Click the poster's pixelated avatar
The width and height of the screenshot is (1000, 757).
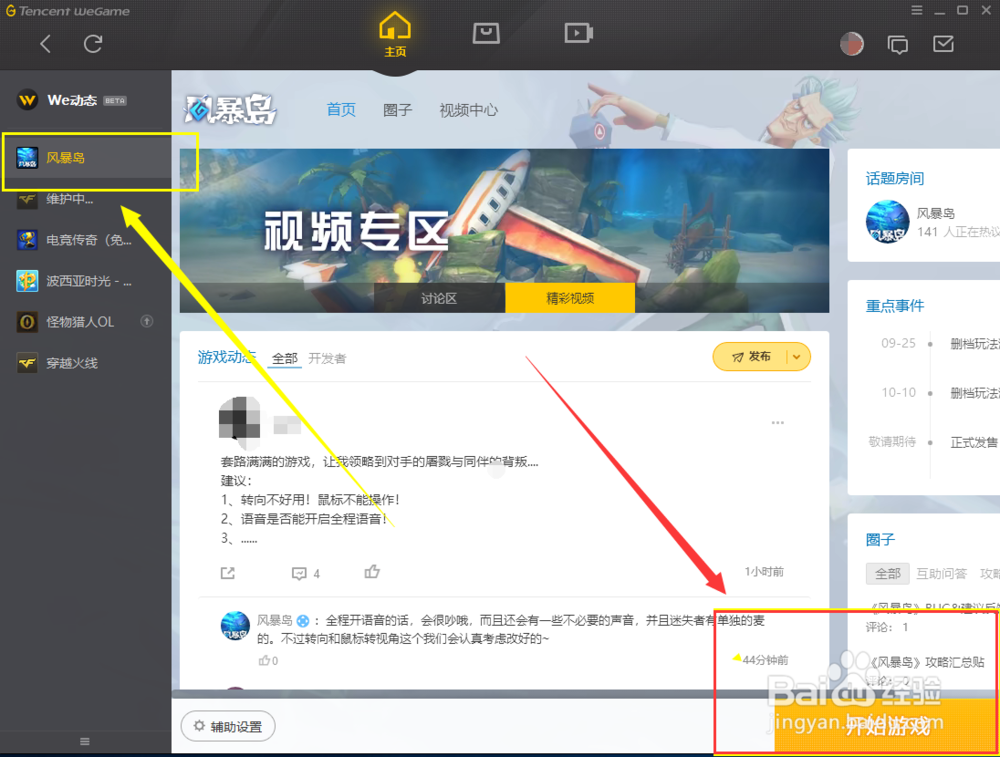coord(239,418)
